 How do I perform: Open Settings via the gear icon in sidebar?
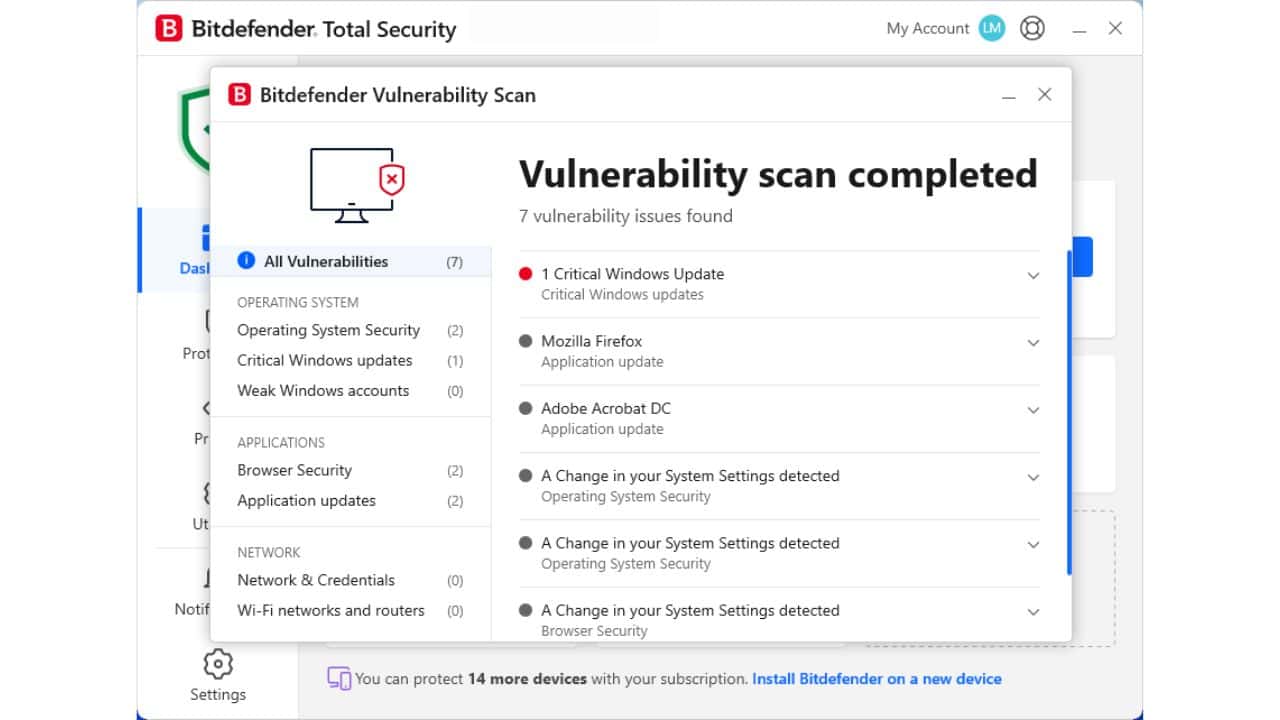click(x=218, y=664)
